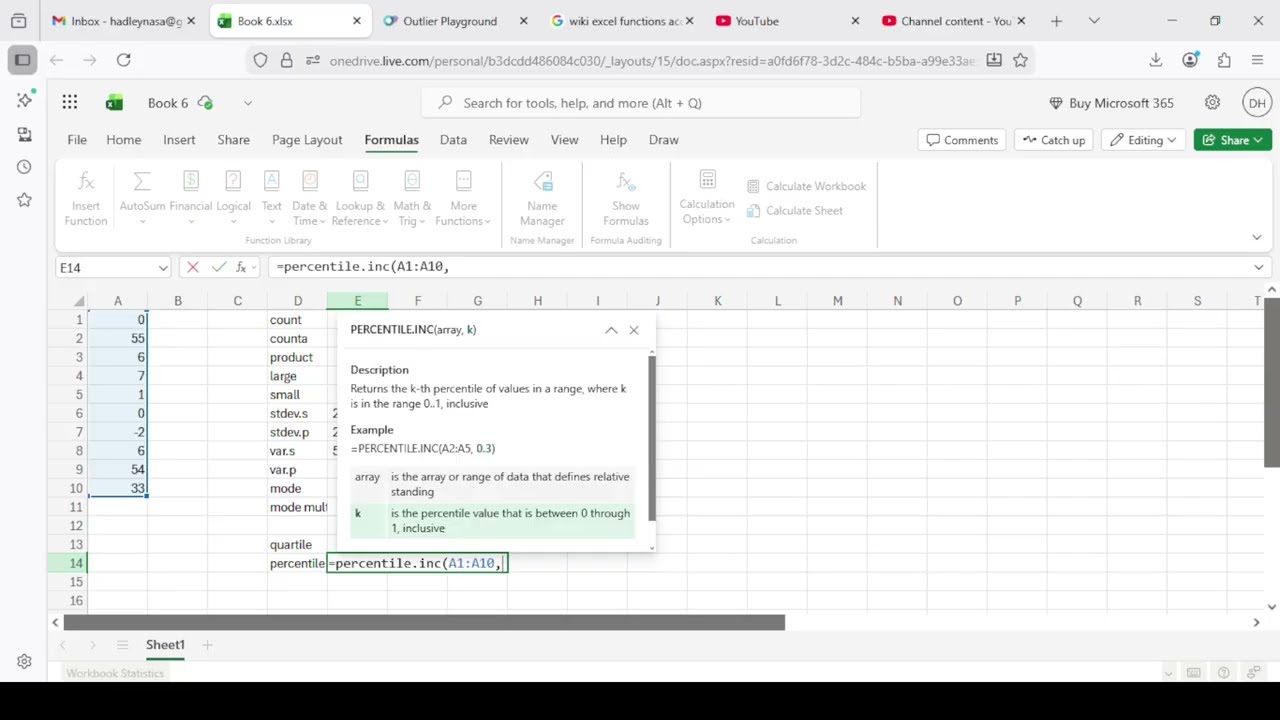Open the Comments pane
Screen dimensions: 1280x720
(962, 140)
